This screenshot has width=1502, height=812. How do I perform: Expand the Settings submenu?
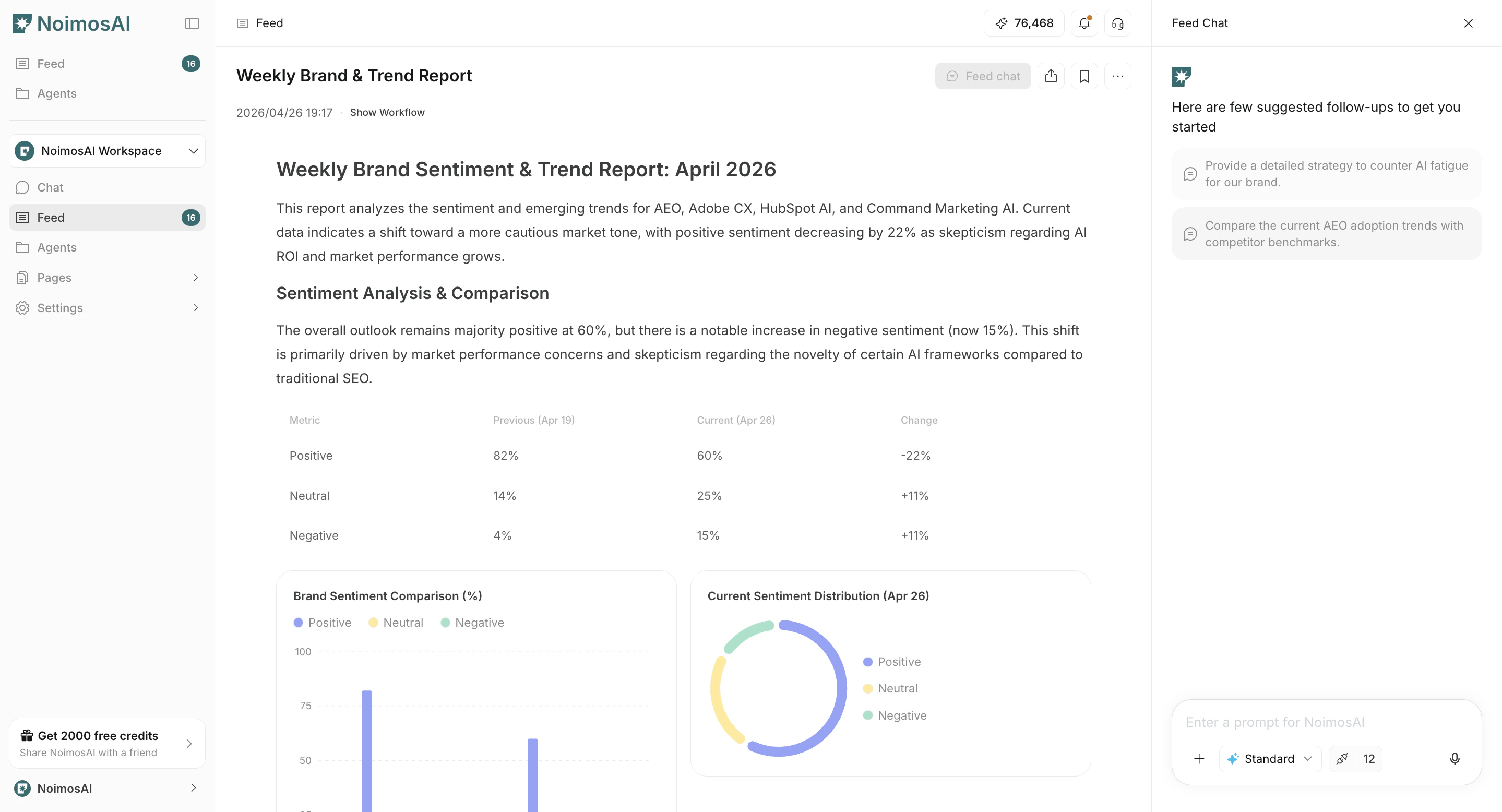(x=108, y=308)
